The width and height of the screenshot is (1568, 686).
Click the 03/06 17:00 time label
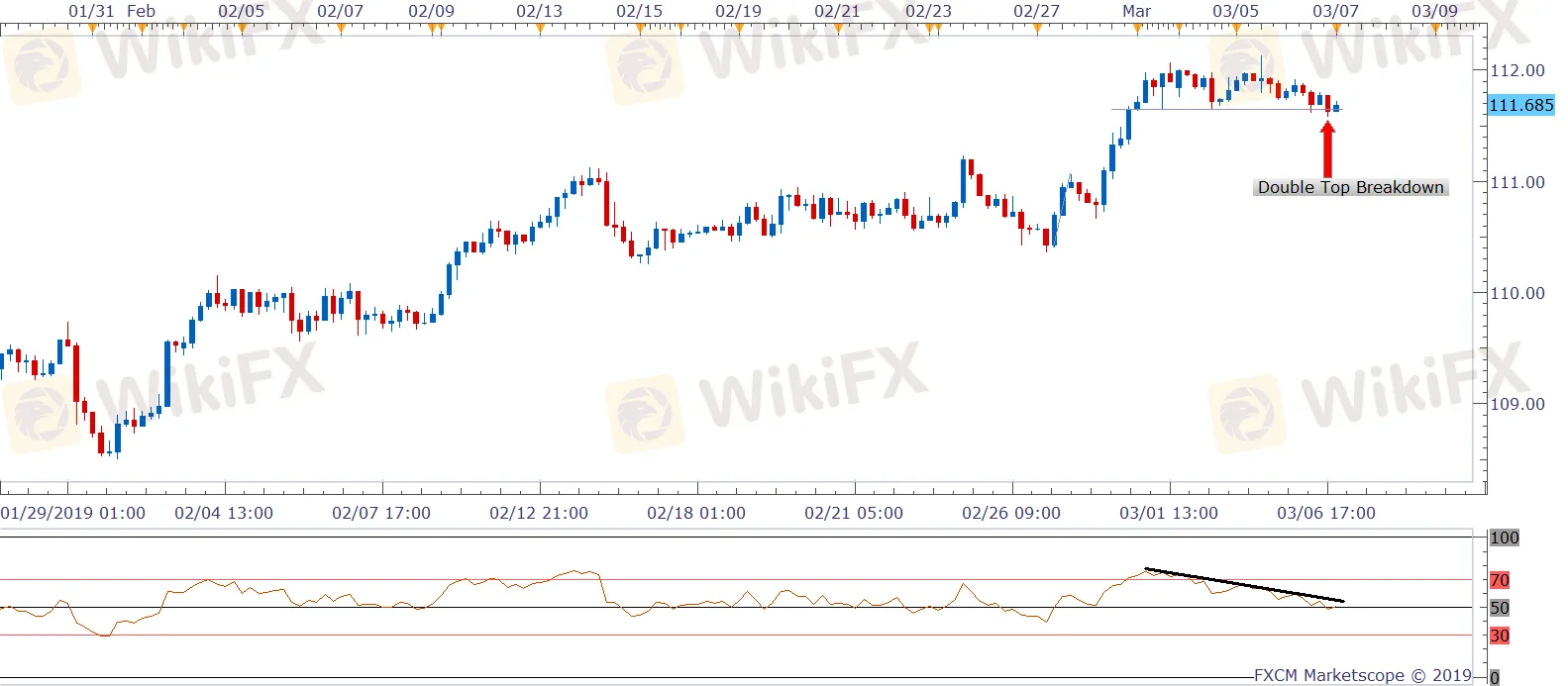point(1326,513)
